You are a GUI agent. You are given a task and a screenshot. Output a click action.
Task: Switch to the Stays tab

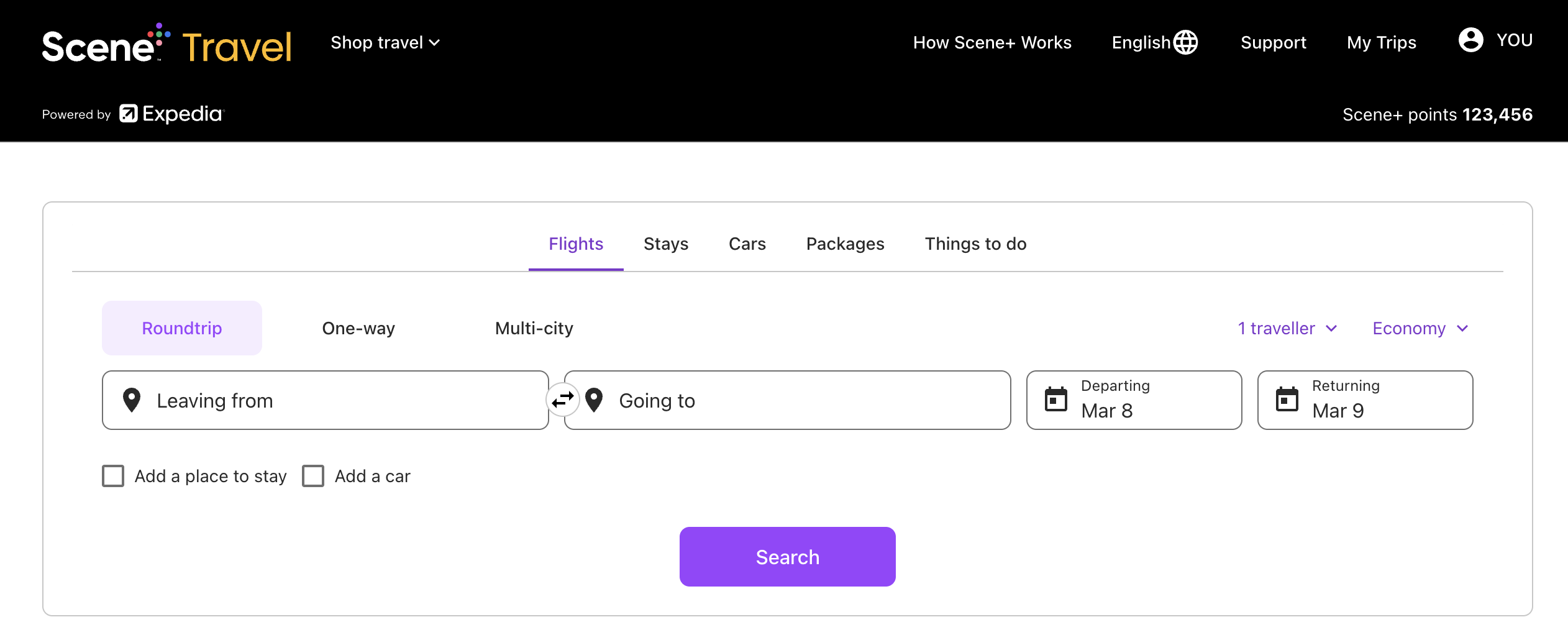(666, 244)
